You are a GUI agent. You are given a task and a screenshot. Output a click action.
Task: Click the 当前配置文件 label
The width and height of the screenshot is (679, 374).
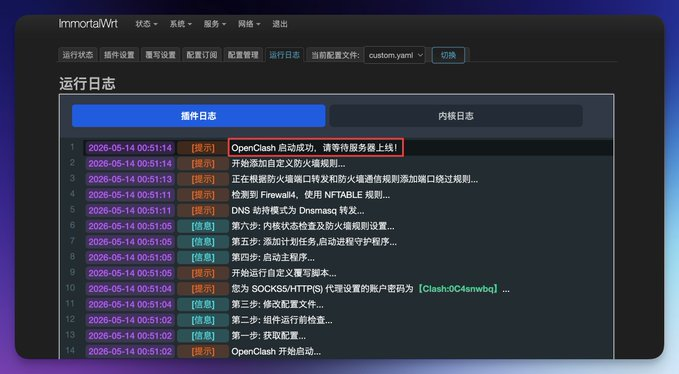pos(335,55)
